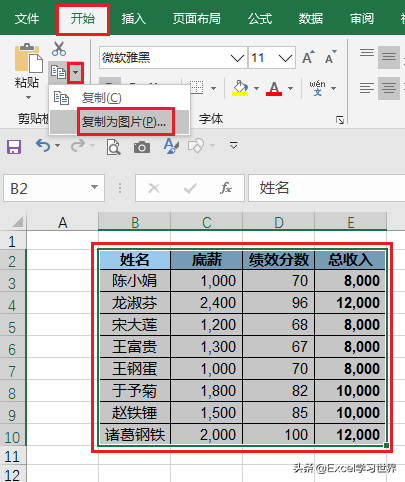Choose 复制为图片(P)... menu entry

119,122
